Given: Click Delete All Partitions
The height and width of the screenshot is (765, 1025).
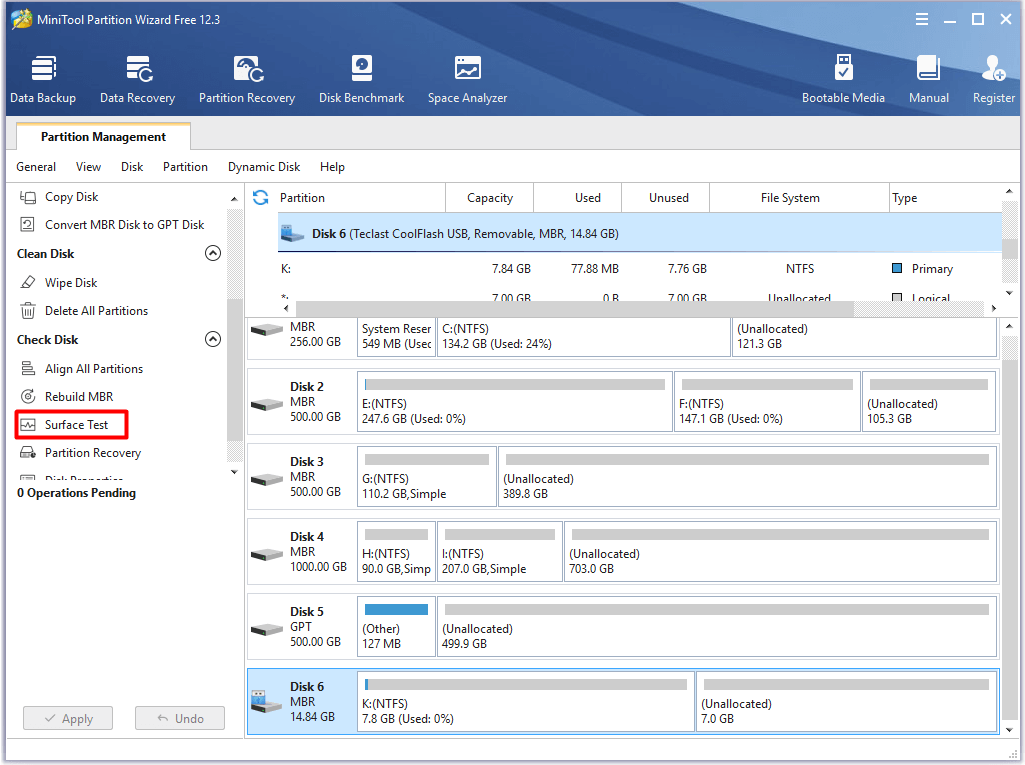Looking at the screenshot, I should click(x=97, y=311).
